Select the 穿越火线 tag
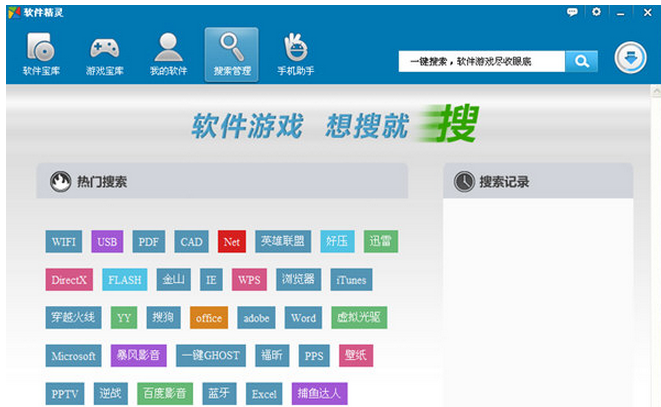This screenshot has width=661, height=407. tap(73, 318)
